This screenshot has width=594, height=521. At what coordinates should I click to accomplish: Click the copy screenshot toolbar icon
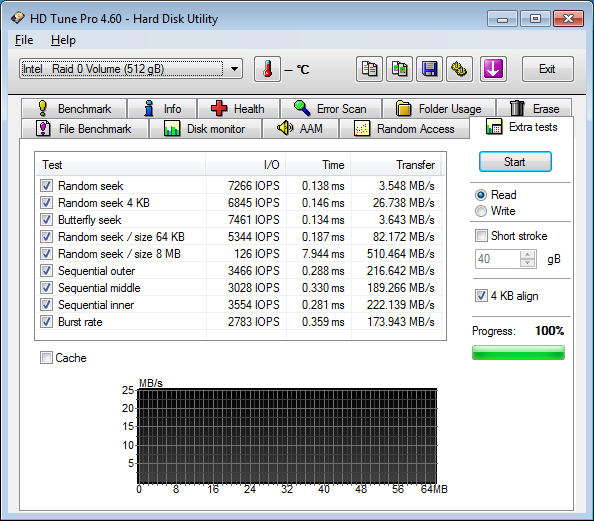(399, 69)
